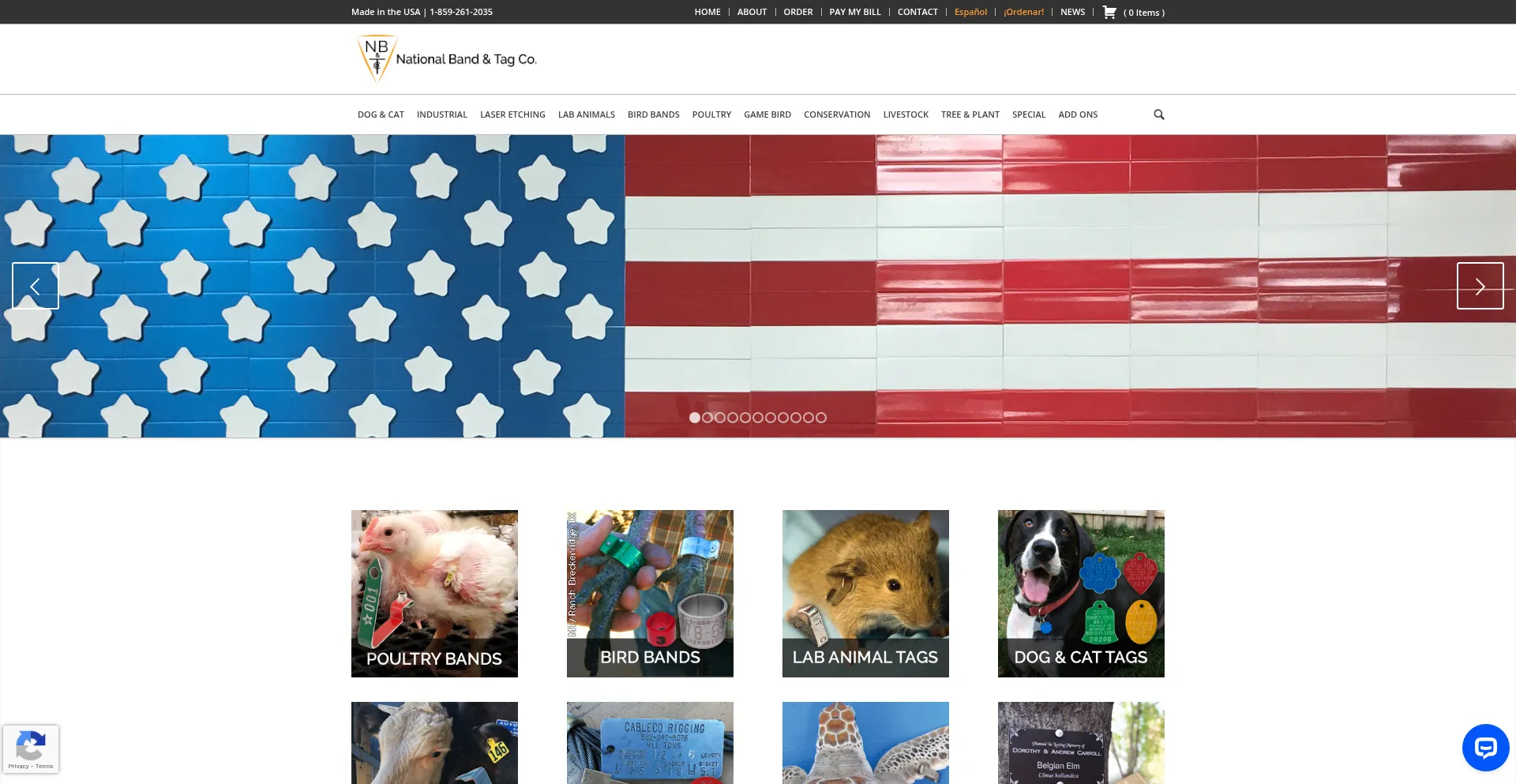Open the live chat bubble
This screenshot has height=784, width=1516.
coord(1486,748)
